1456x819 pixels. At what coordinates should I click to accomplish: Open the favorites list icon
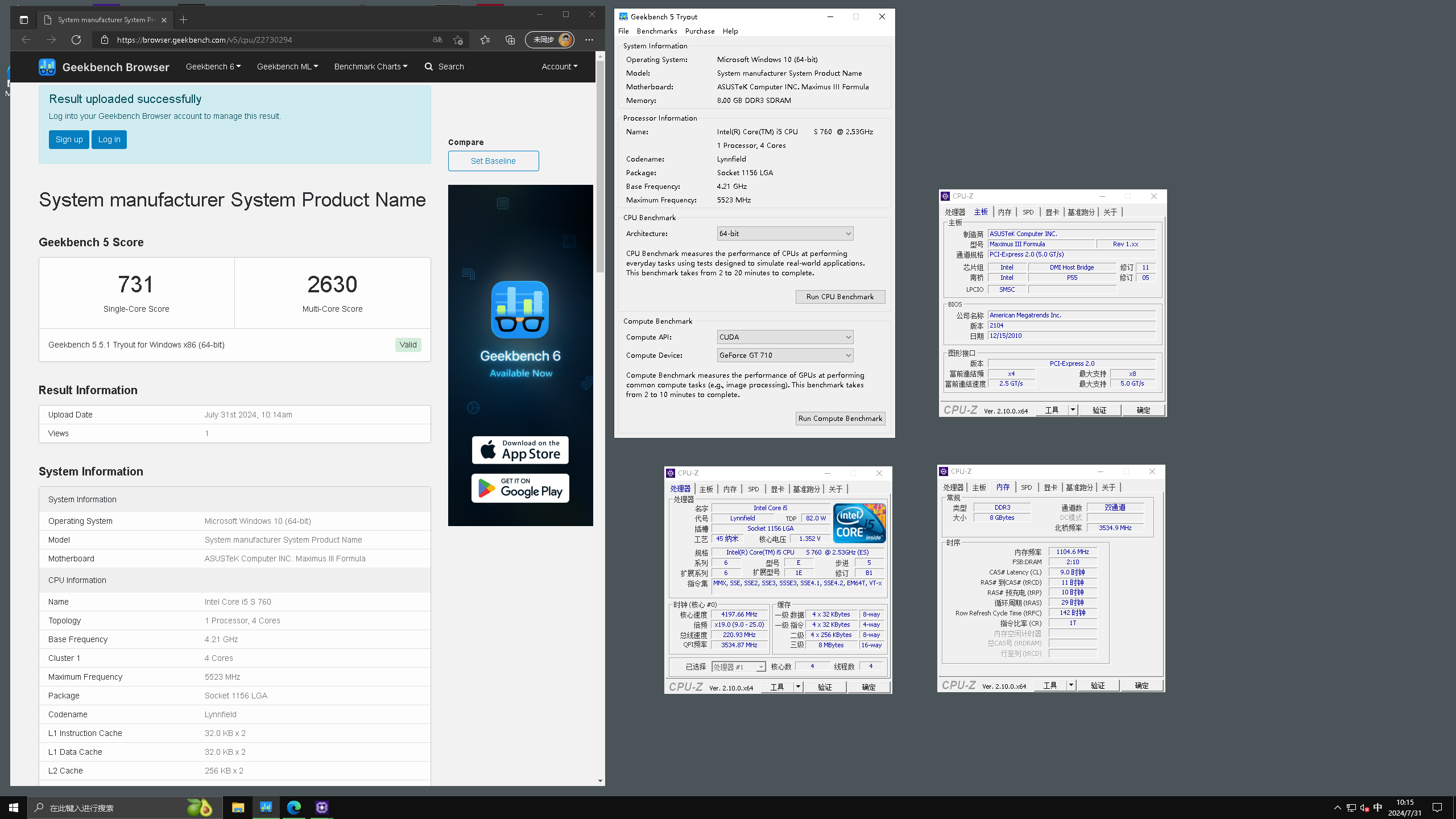485,40
